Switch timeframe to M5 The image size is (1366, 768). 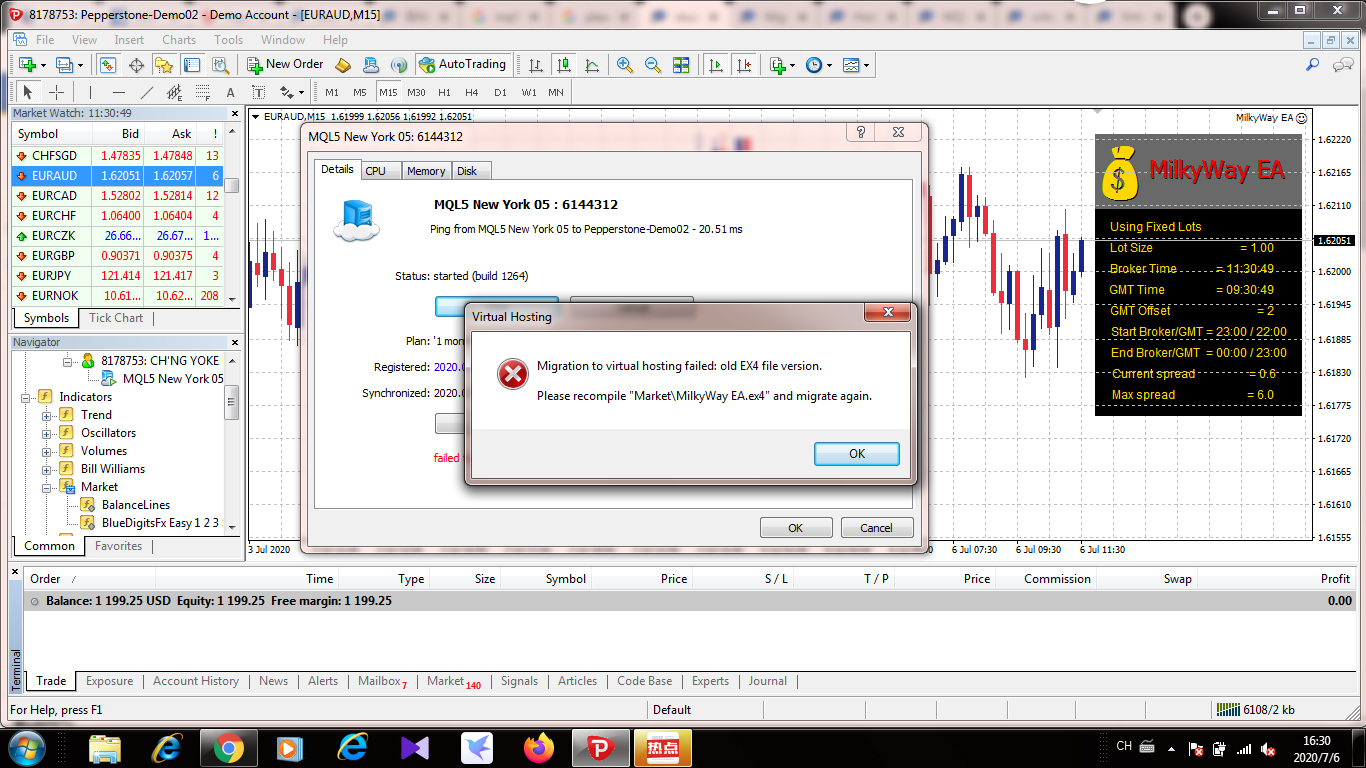(x=360, y=92)
